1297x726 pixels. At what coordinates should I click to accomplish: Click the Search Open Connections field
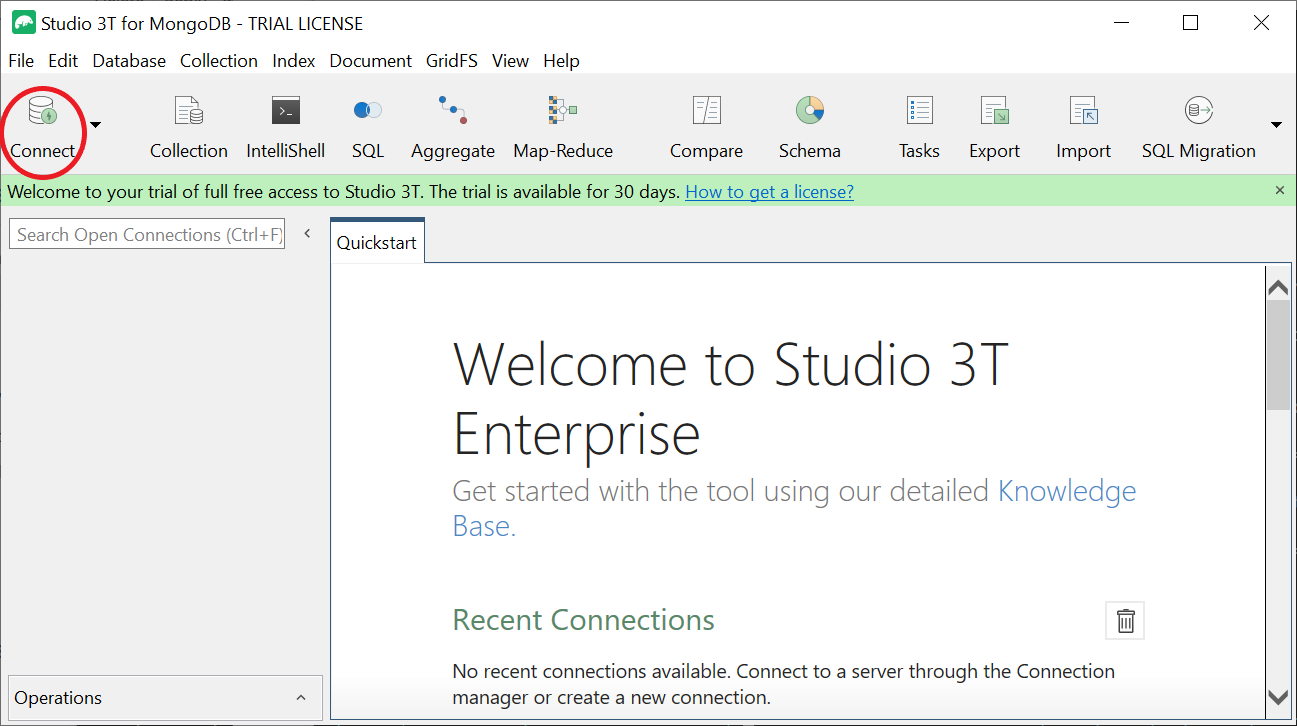pyautogui.click(x=146, y=234)
